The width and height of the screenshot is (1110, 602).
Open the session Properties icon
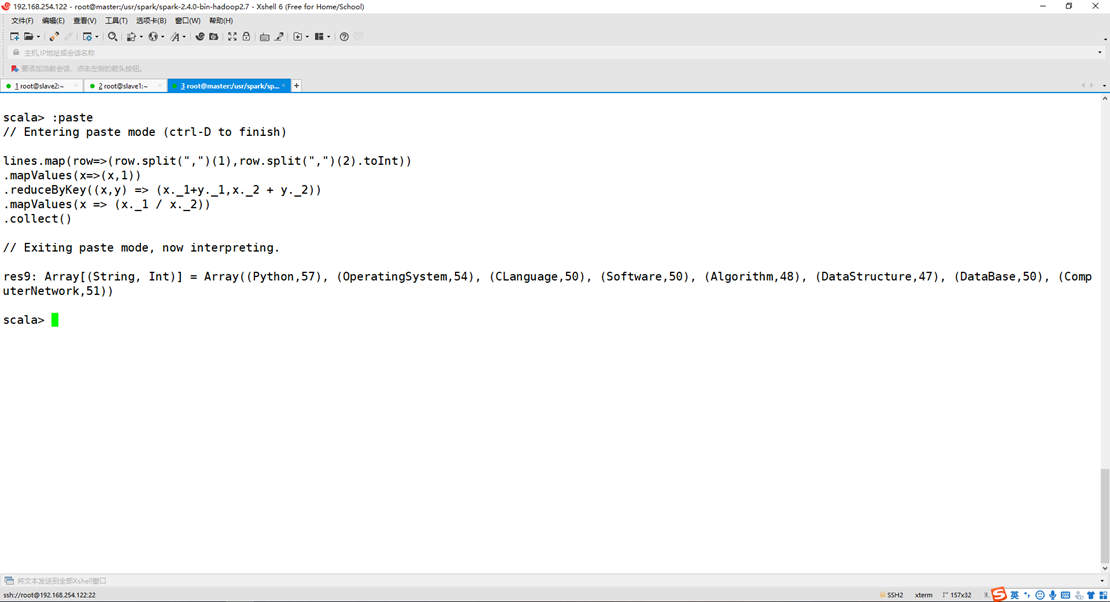point(87,37)
